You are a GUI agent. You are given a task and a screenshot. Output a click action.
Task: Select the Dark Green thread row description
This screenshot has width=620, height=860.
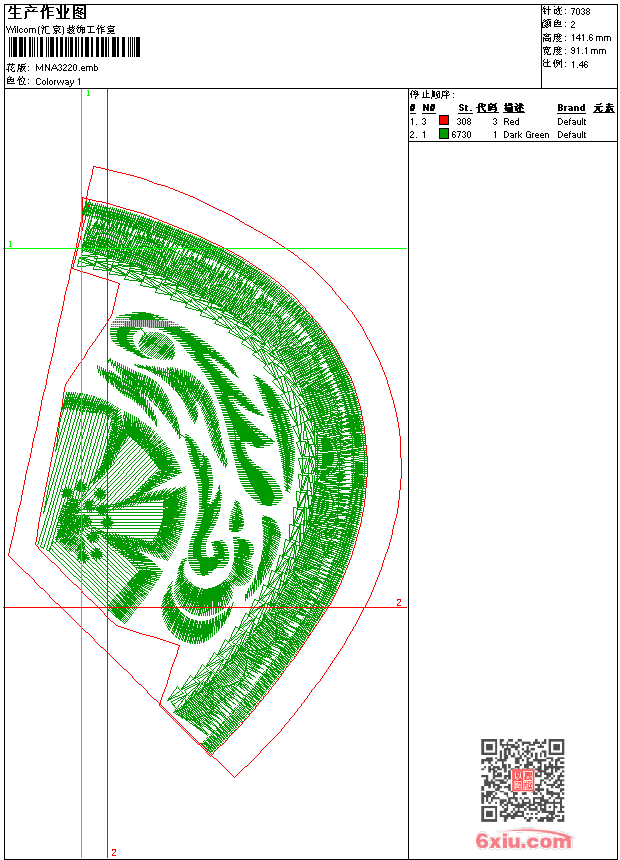click(x=526, y=134)
